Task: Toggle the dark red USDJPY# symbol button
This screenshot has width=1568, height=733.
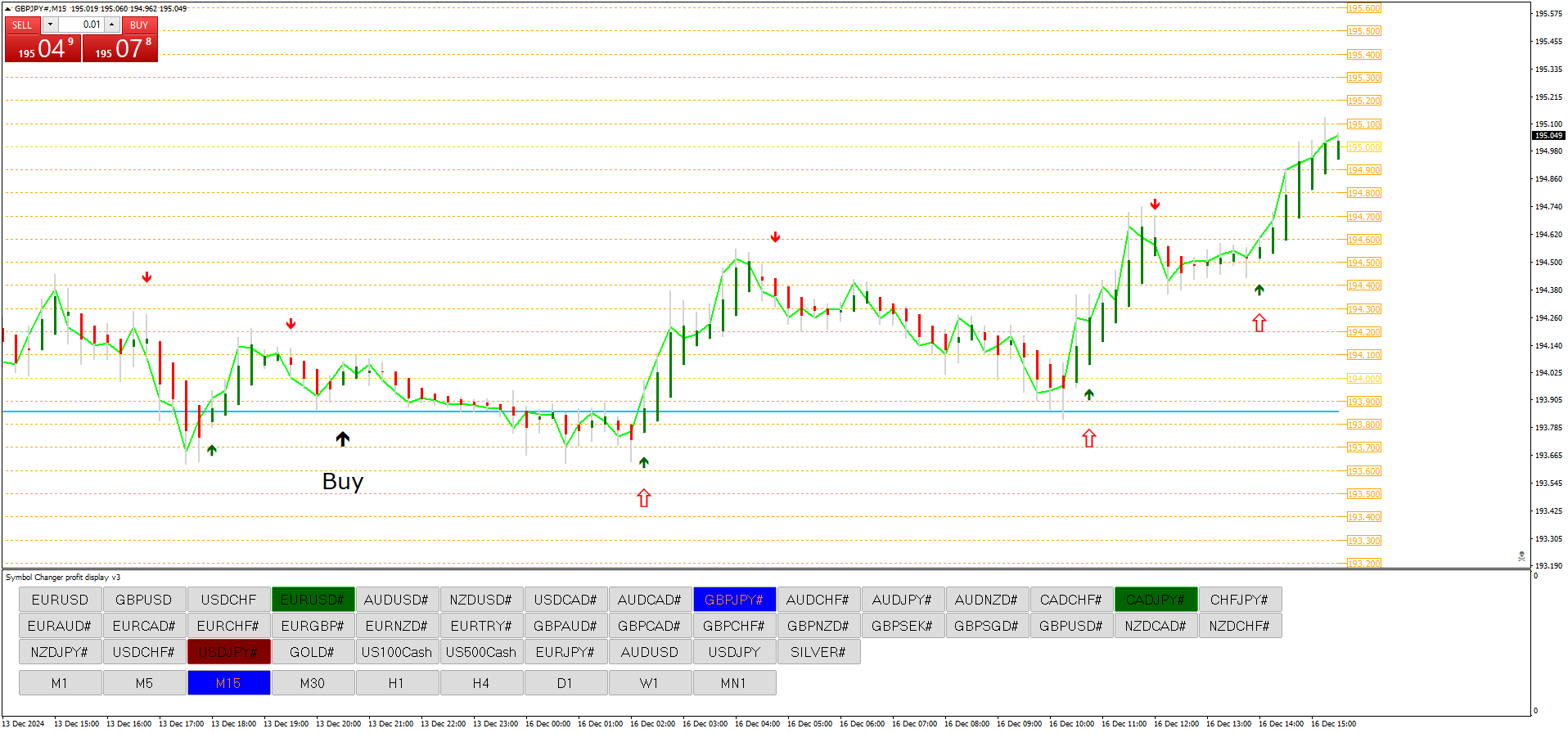Action: (228, 652)
